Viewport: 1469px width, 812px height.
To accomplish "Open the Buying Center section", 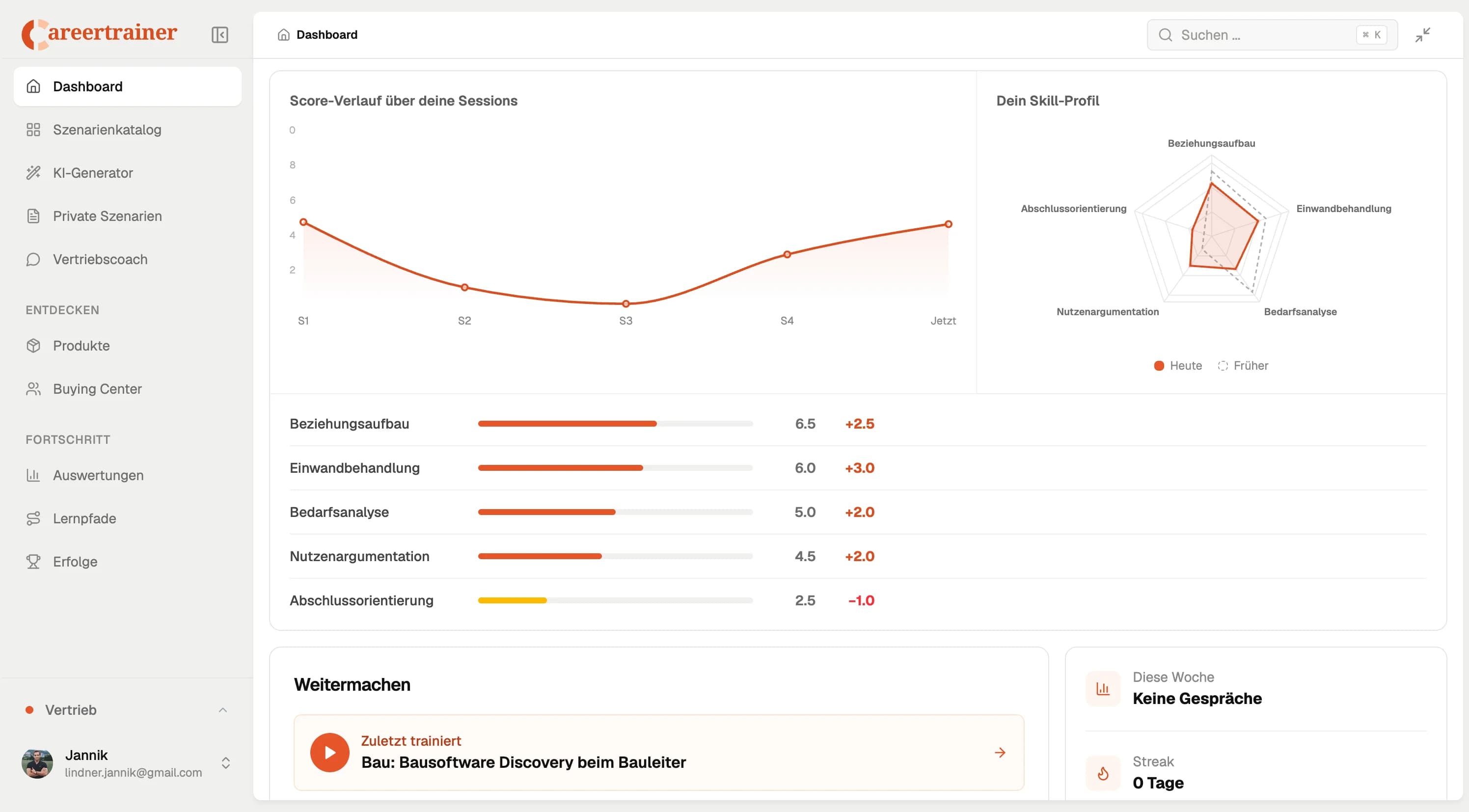I will 128,389.
